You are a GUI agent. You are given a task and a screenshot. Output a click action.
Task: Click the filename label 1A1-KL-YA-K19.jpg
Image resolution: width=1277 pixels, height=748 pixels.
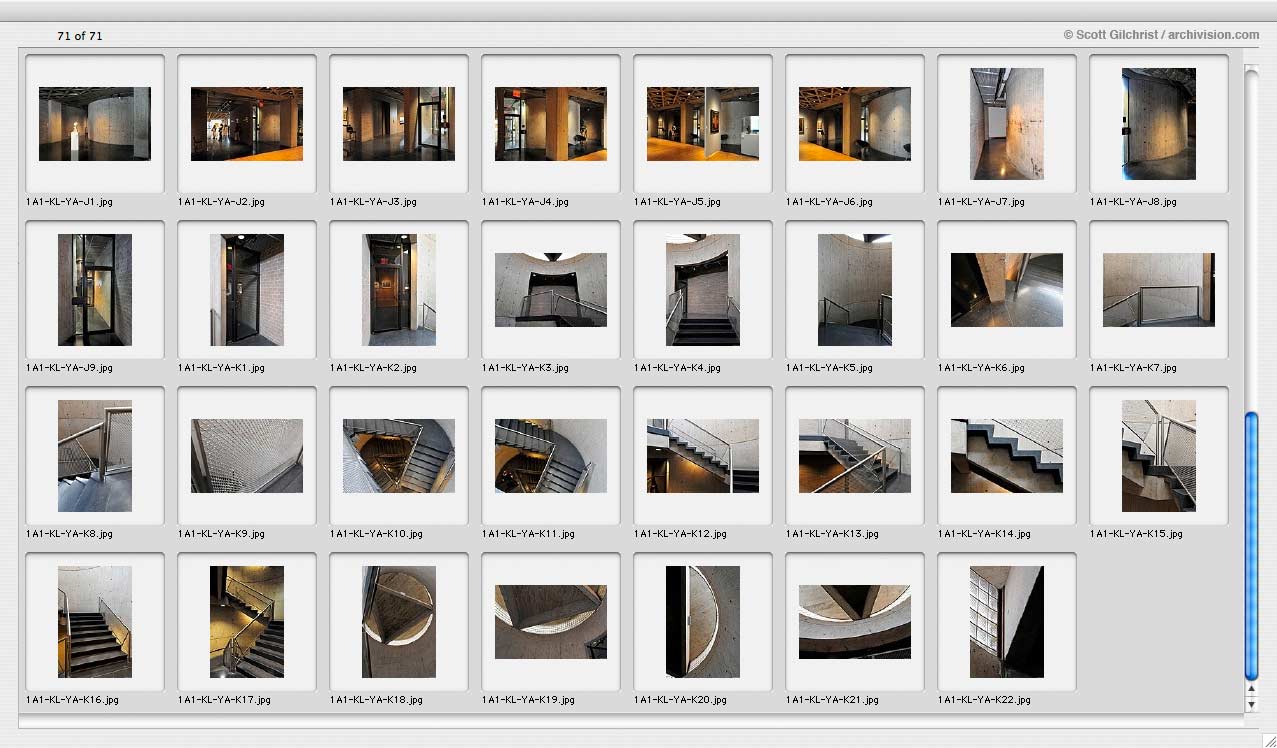click(528, 700)
